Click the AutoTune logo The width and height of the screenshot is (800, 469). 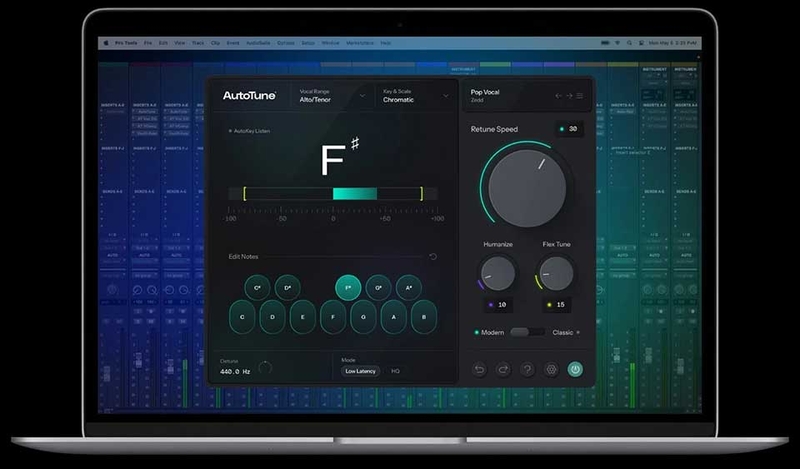pyautogui.click(x=249, y=95)
